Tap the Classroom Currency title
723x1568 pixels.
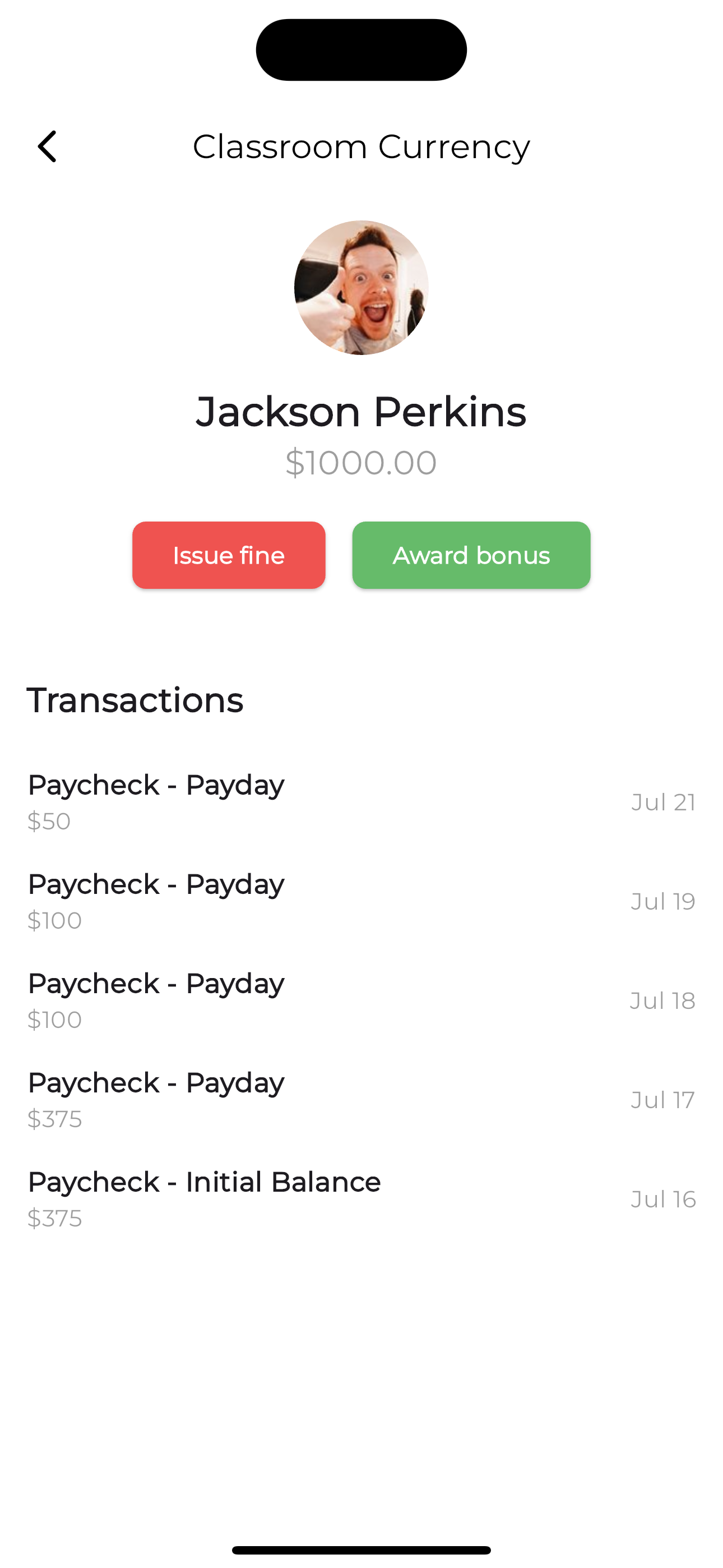(361, 147)
